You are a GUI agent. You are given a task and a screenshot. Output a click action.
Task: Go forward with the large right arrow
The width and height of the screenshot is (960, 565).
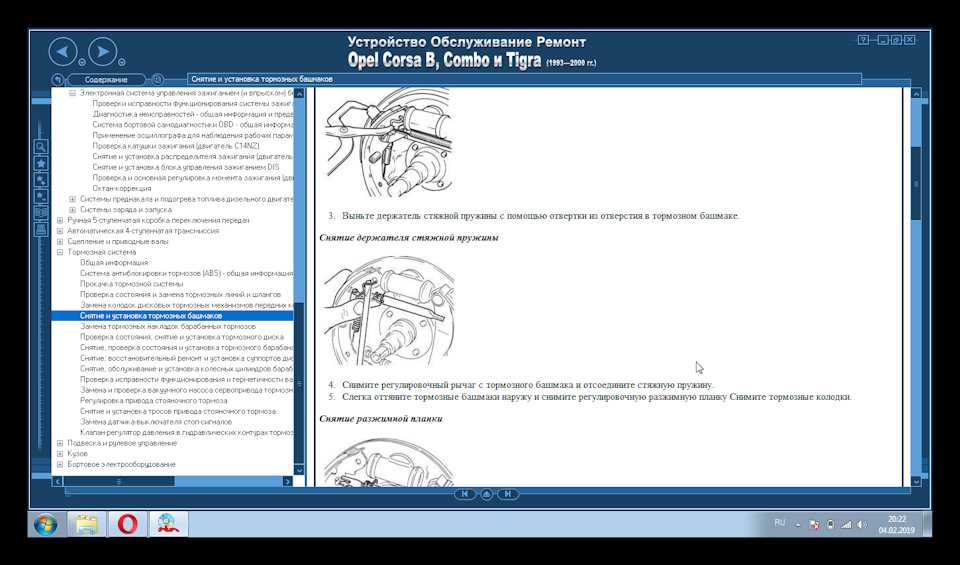click(103, 52)
